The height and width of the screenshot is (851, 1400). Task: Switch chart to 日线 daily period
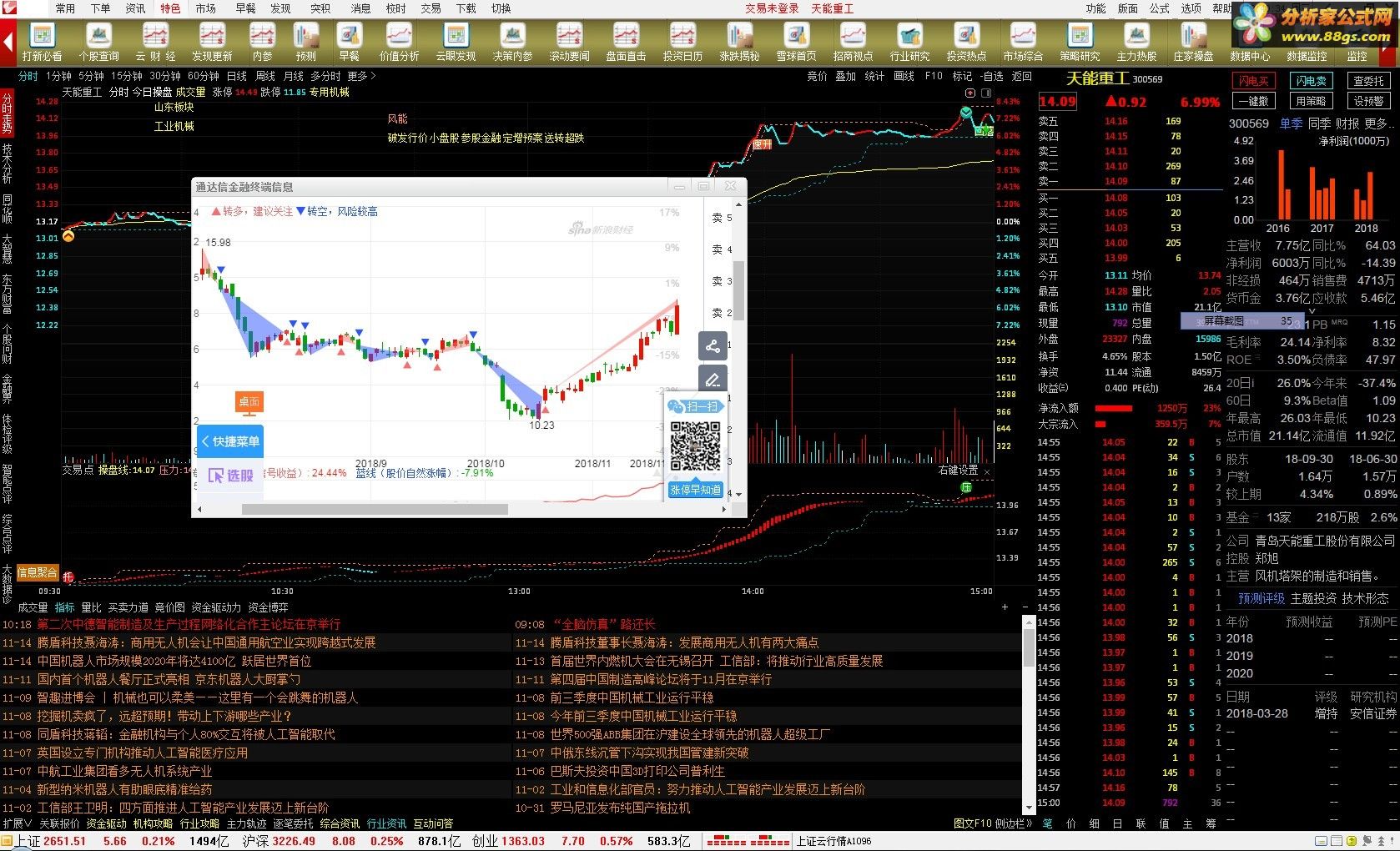(x=237, y=76)
